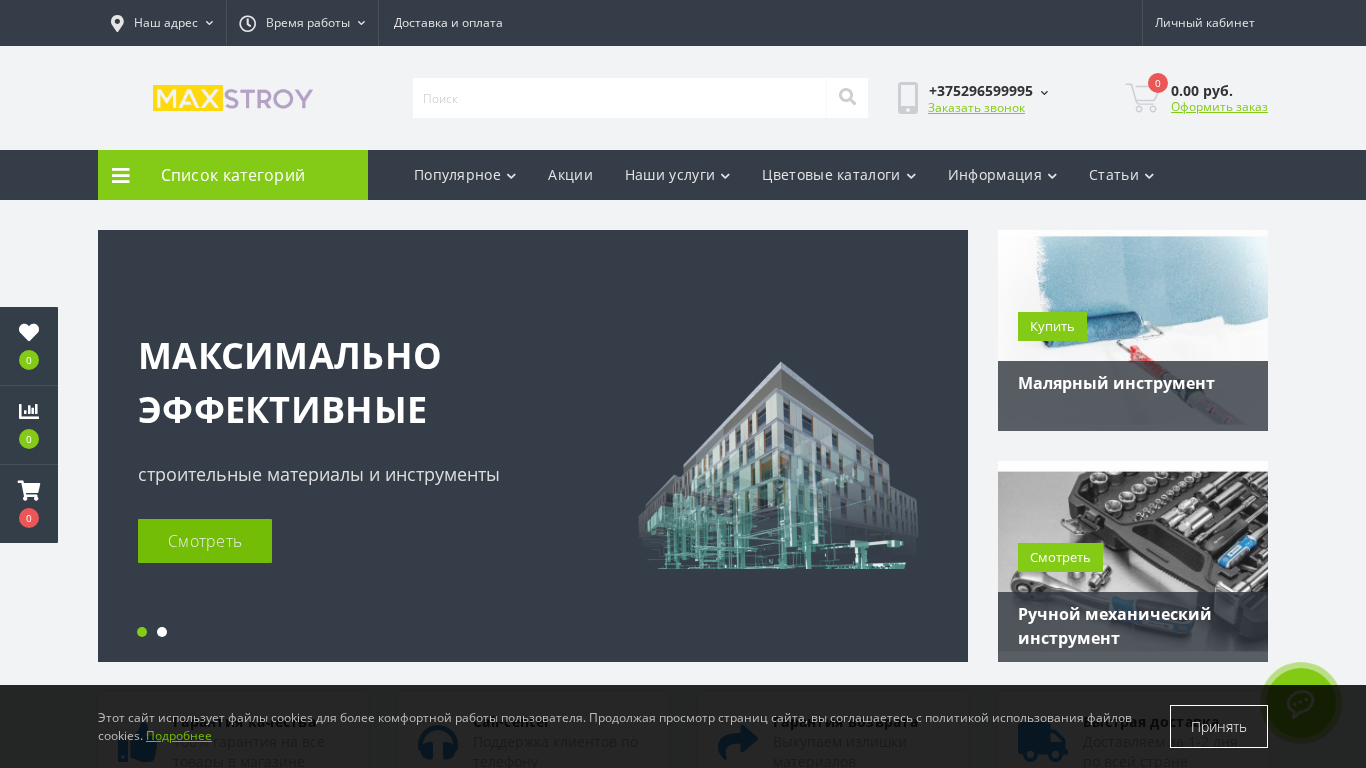Click the Заказать звонок link
The width and height of the screenshot is (1366, 768).
(x=976, y=108)
